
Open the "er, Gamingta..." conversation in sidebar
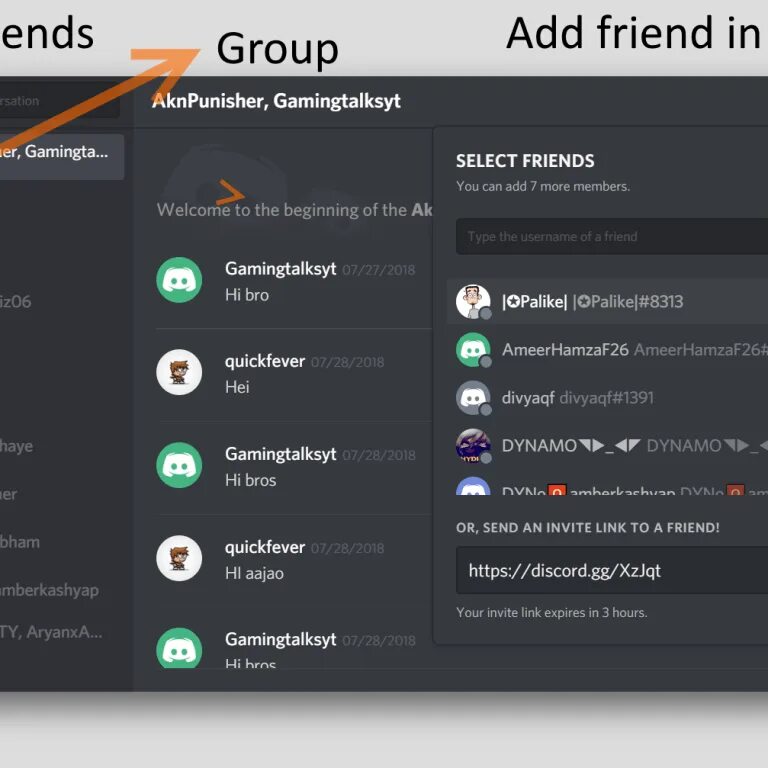point(62,157)
